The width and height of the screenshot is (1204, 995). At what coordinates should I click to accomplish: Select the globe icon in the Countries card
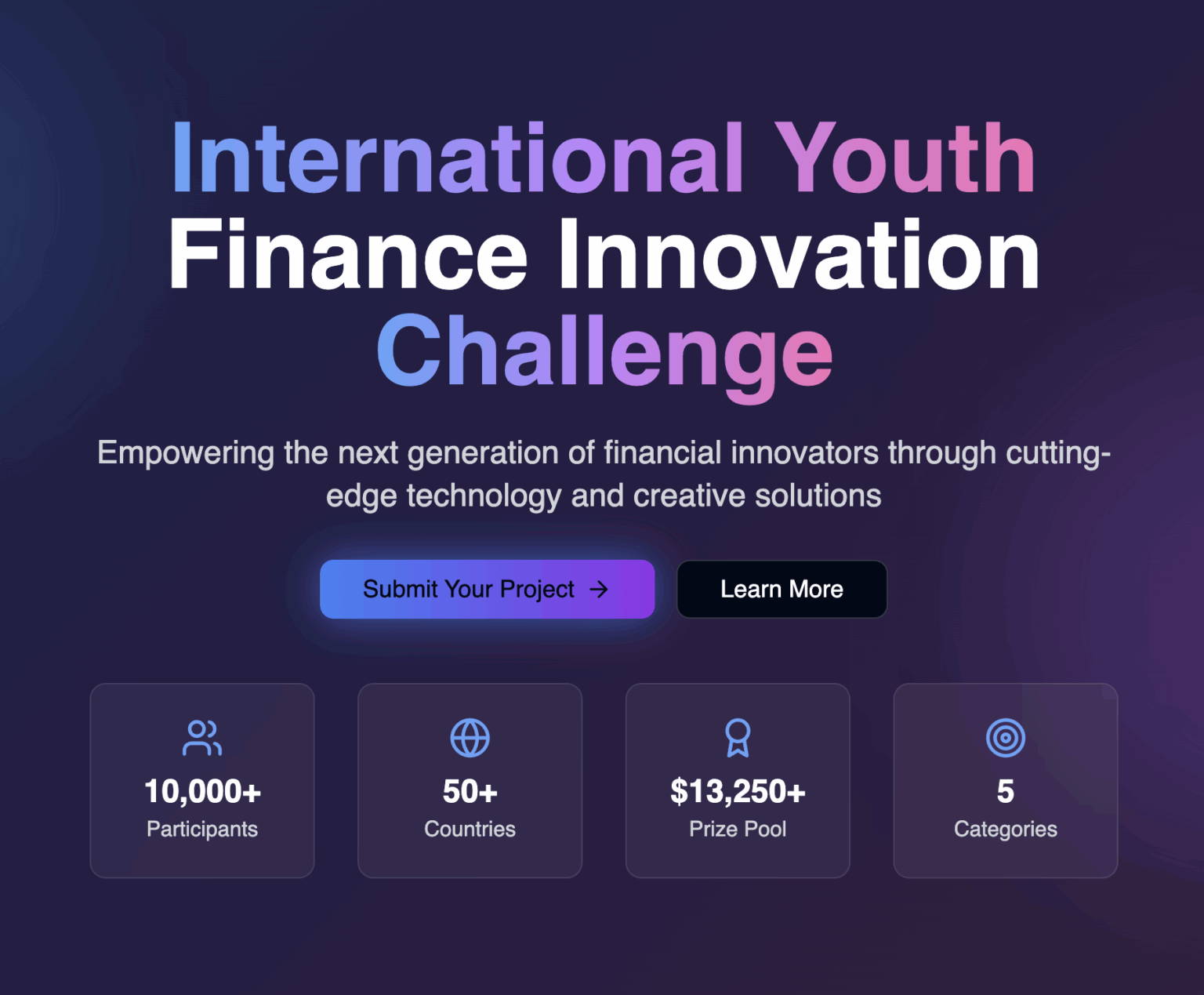[x=470, y=737]
